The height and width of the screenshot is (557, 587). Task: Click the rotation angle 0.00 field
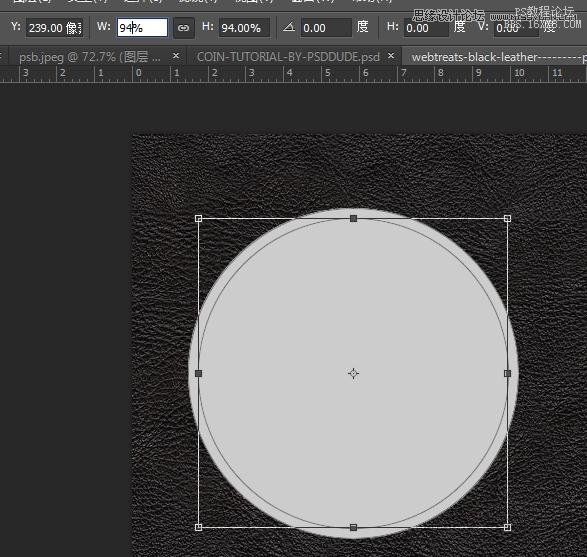[x=326, y=28]
